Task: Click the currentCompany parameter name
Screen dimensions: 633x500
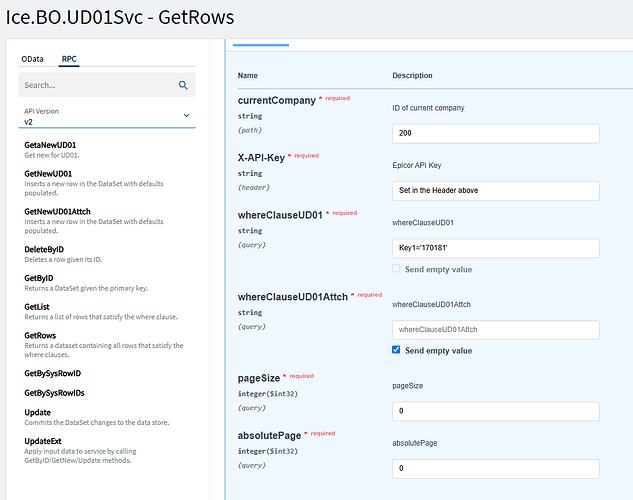Action: click(277, 100)
